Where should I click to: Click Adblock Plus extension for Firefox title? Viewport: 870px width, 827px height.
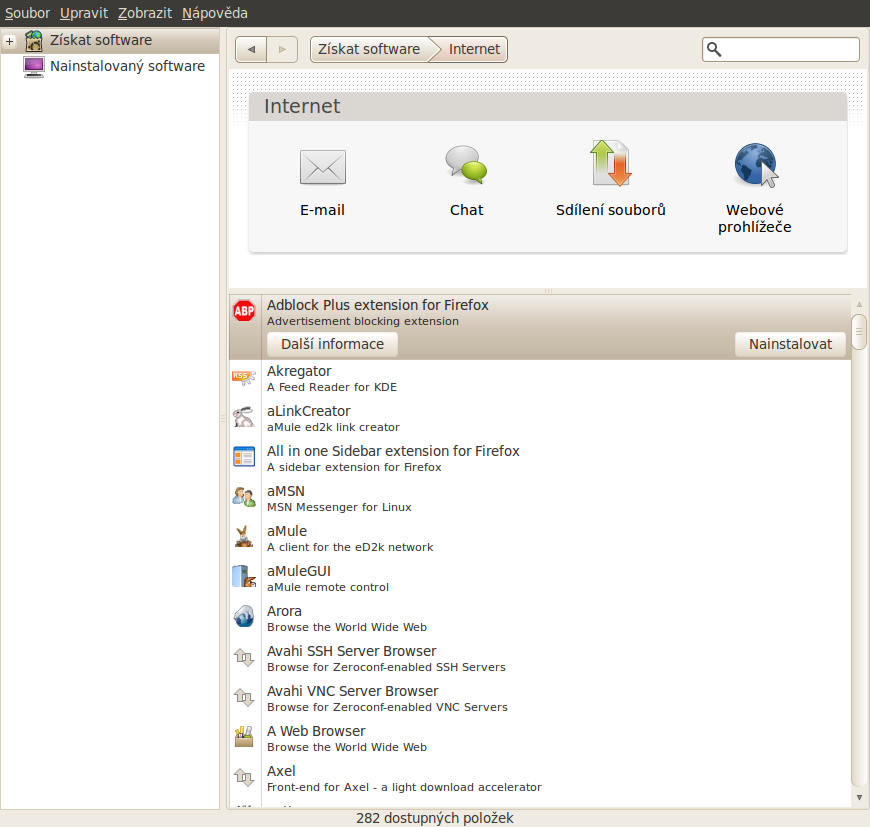378,305
